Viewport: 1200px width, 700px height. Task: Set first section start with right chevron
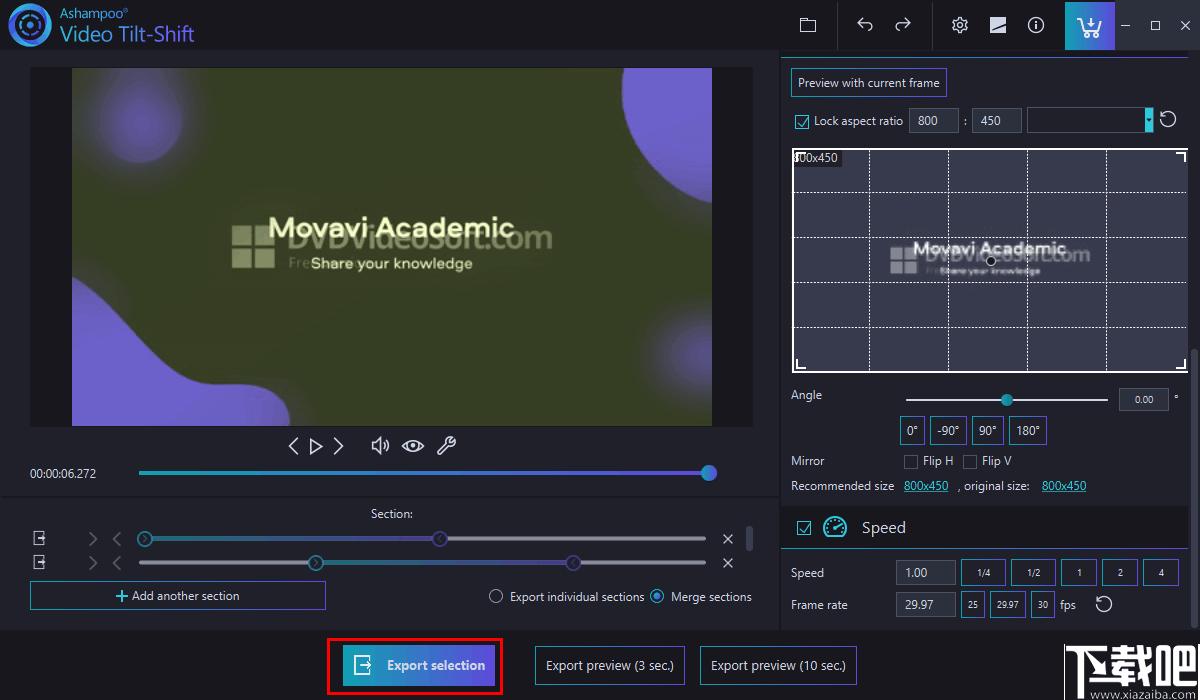point(93,539)
